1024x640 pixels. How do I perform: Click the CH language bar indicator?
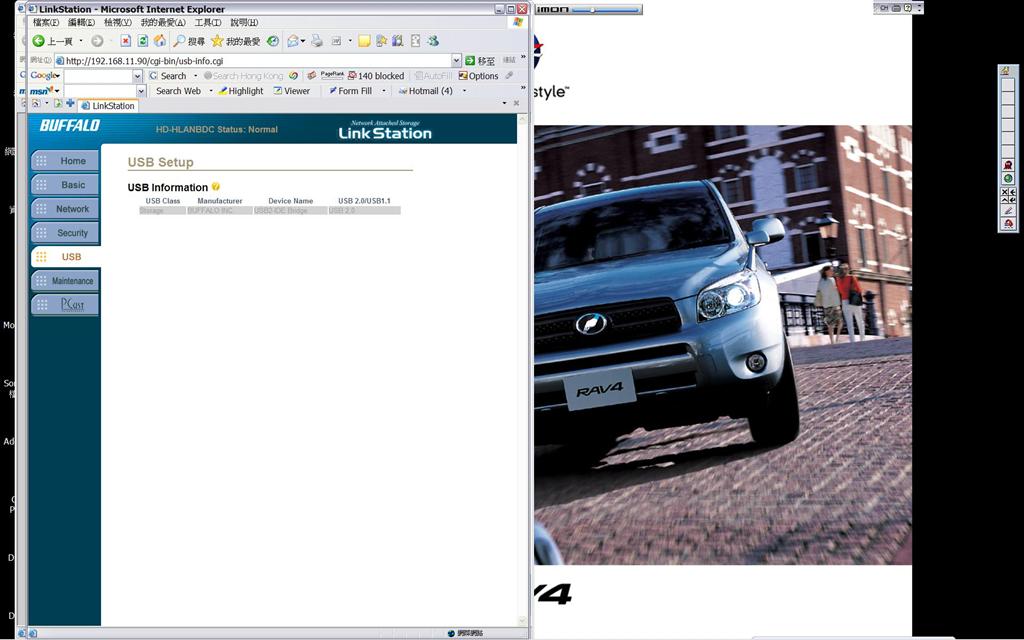tap(884, 8)
